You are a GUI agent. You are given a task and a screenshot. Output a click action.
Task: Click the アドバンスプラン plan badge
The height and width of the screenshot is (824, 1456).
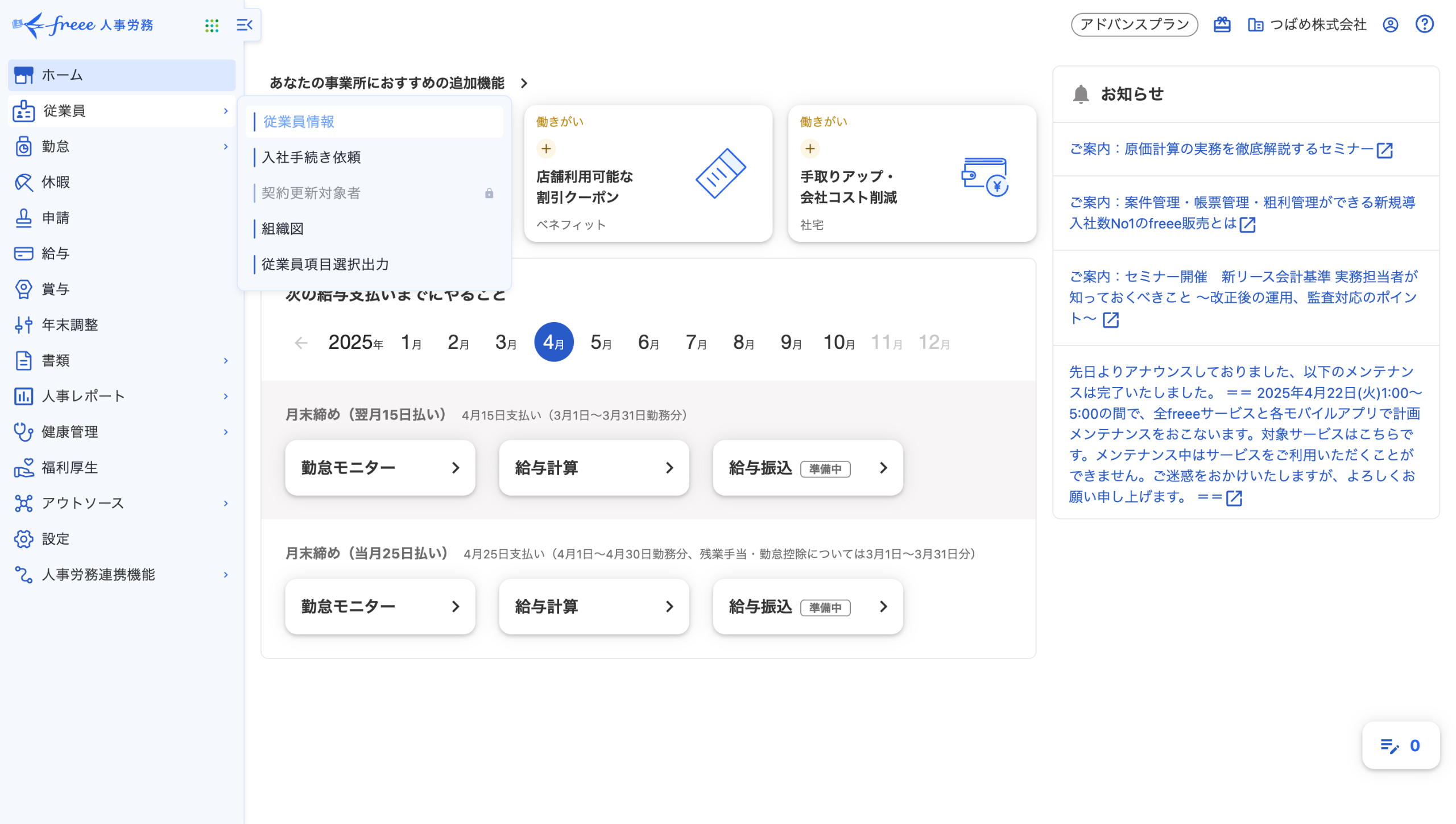pos(1134,24)
